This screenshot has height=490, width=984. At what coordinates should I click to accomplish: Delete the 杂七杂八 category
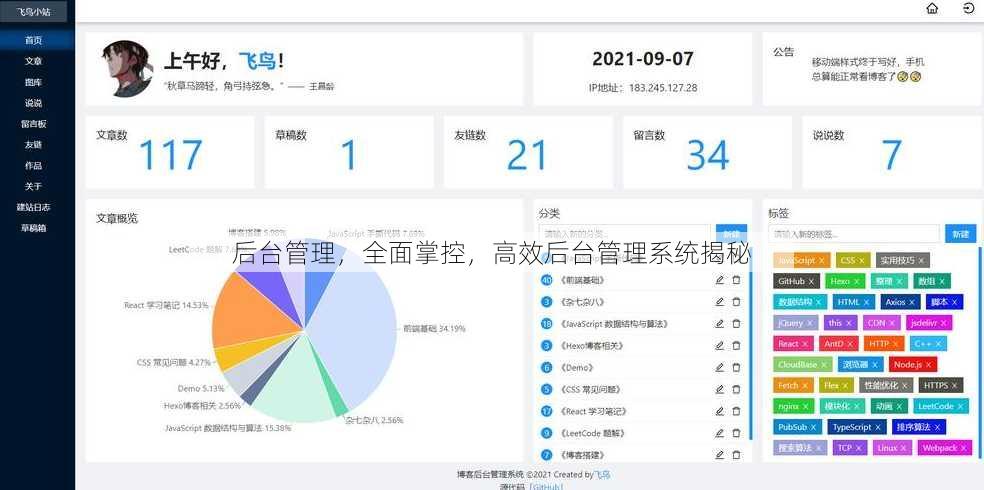[736, 302]
